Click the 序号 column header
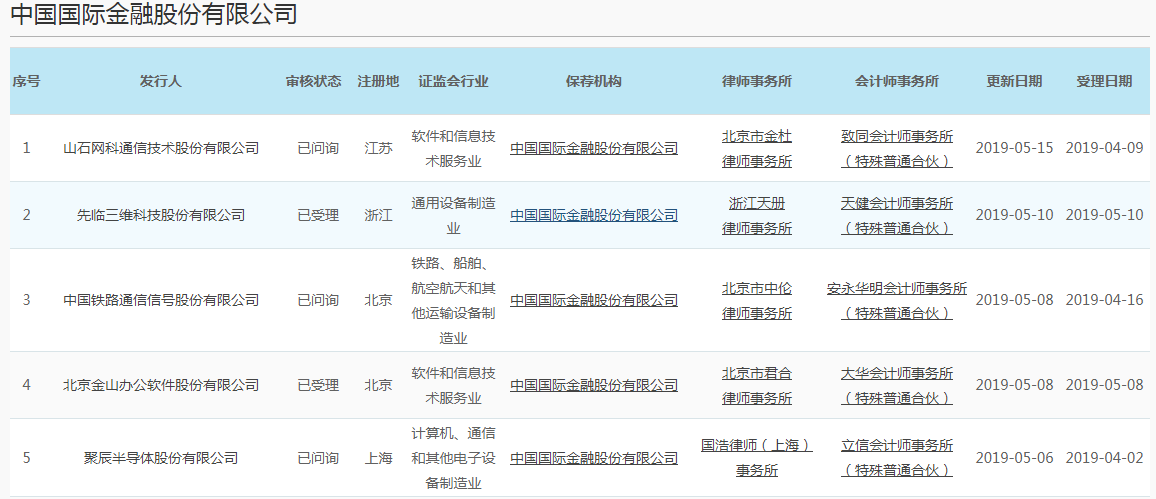Viewport: 1156px width, 499px height. 26,81
